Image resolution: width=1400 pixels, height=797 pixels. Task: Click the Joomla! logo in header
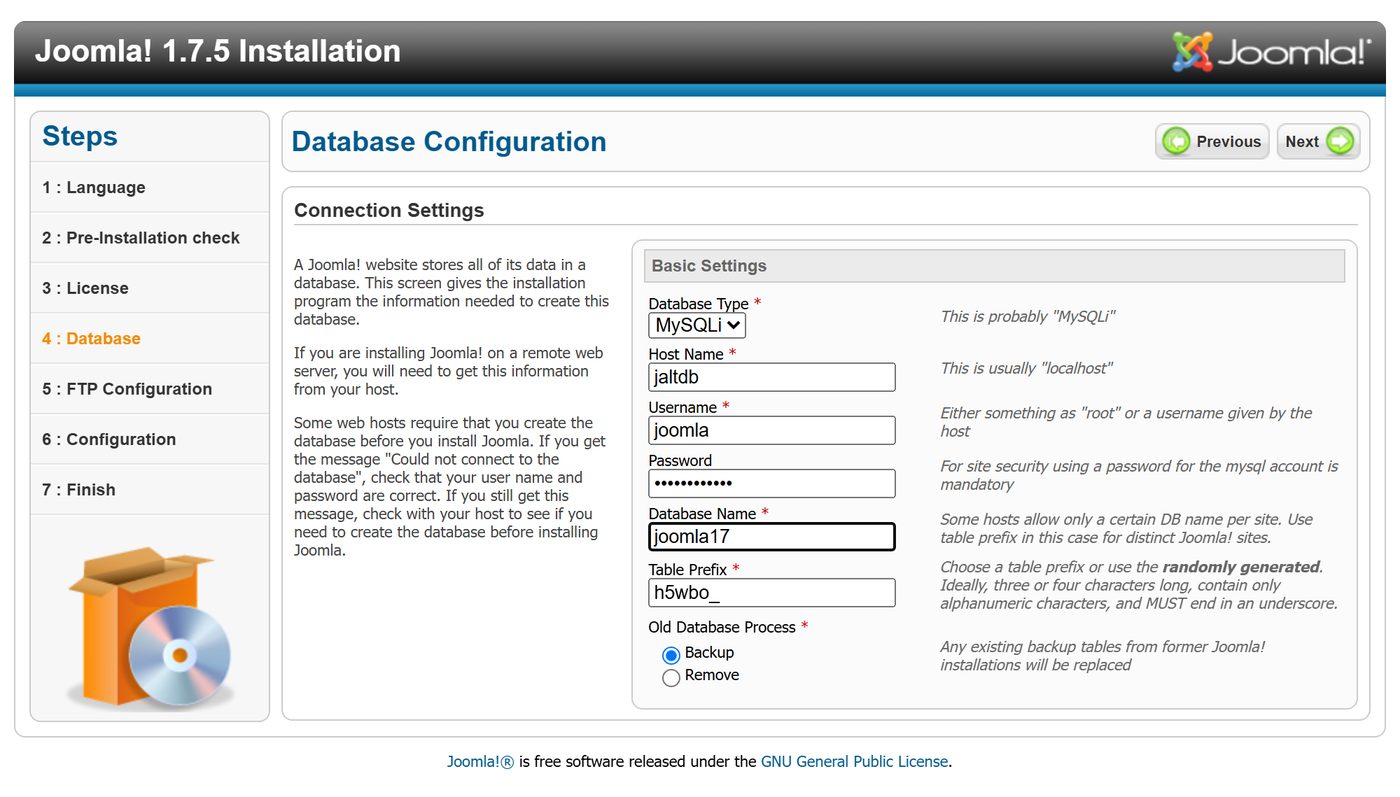click(x=1271, y=52)
